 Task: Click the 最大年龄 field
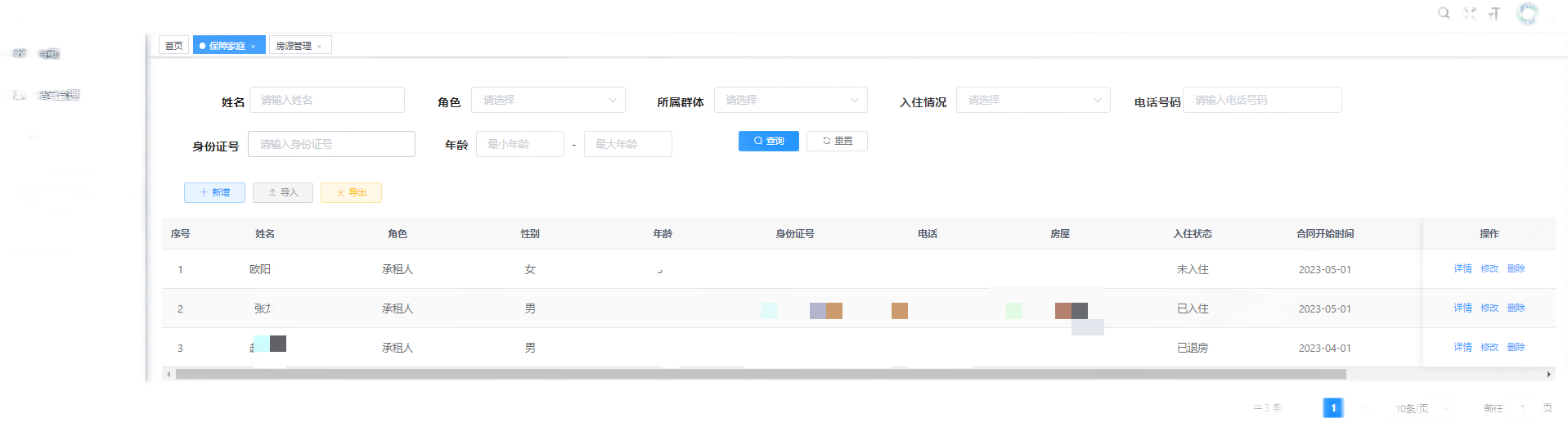[628, 144]
